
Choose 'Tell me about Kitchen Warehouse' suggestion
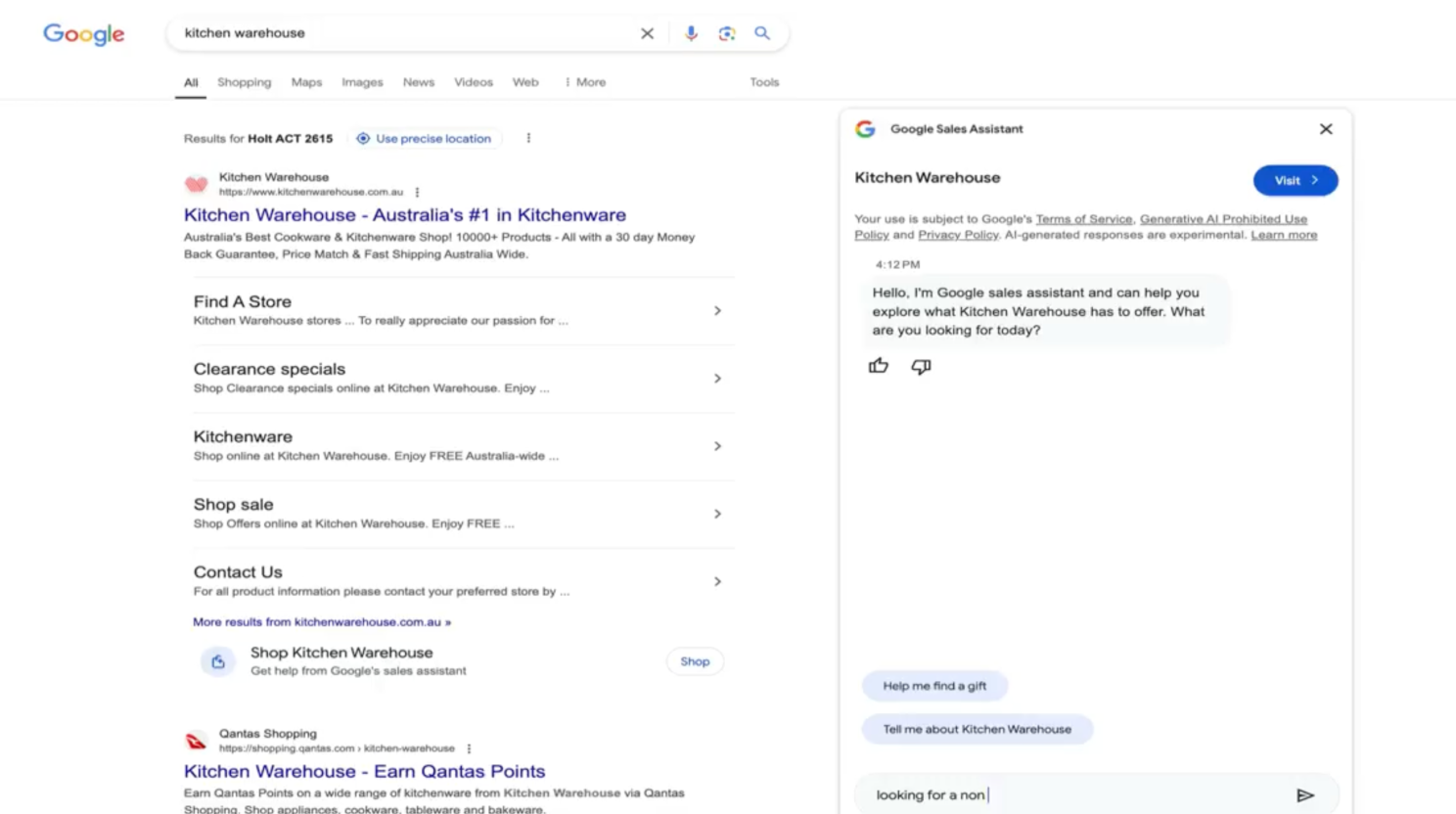pos(977,729)
